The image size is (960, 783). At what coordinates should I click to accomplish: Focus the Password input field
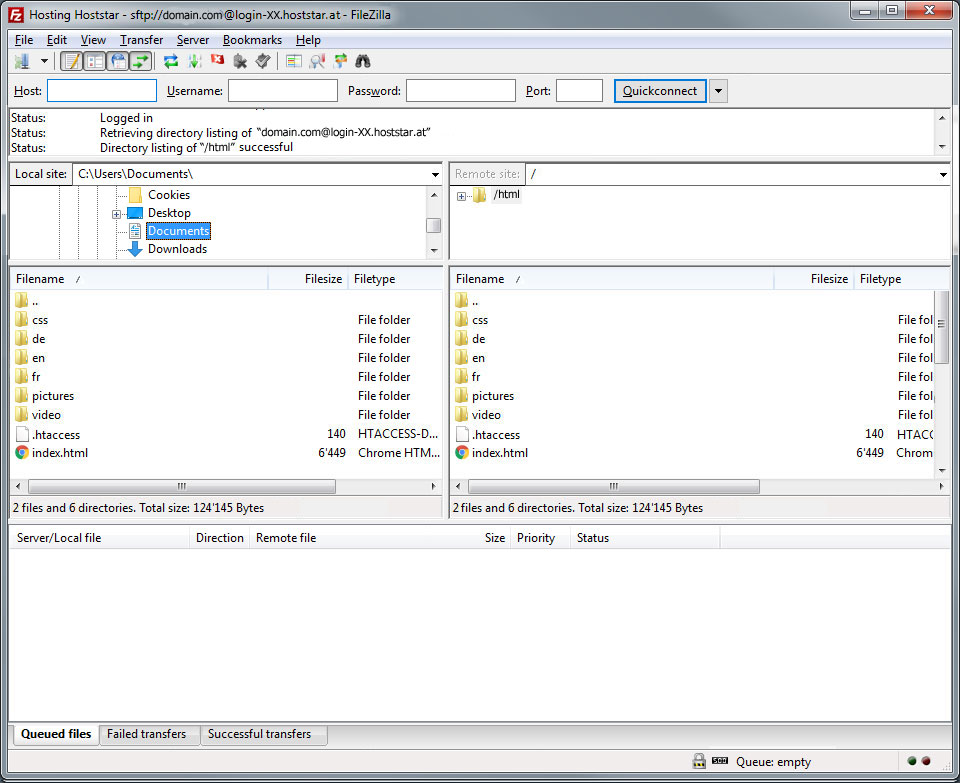point(460,91)
